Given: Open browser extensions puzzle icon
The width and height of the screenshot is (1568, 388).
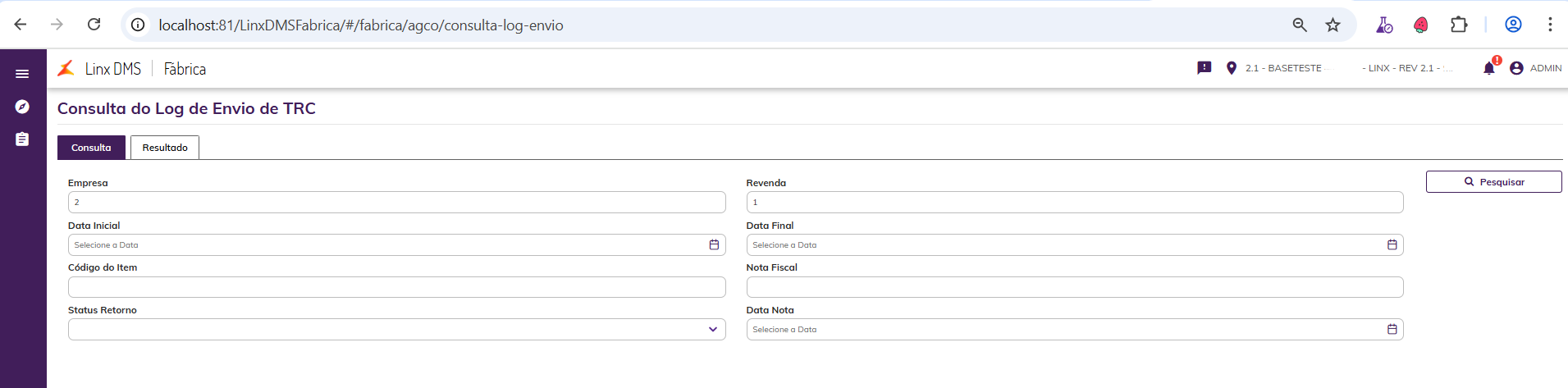Looking at the screenshot, I should 1459,25.
